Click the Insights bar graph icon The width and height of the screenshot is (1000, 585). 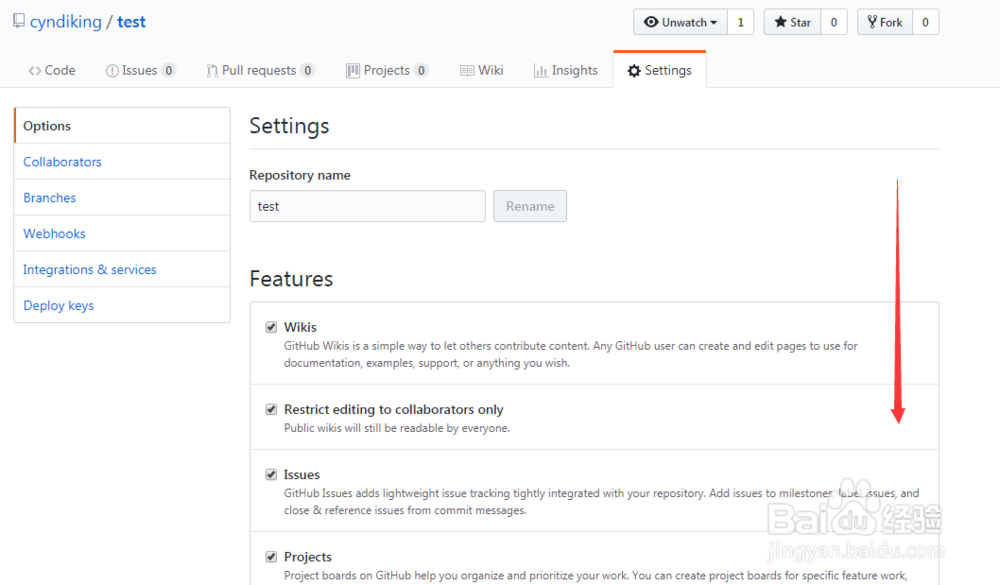tap(541, 71)
